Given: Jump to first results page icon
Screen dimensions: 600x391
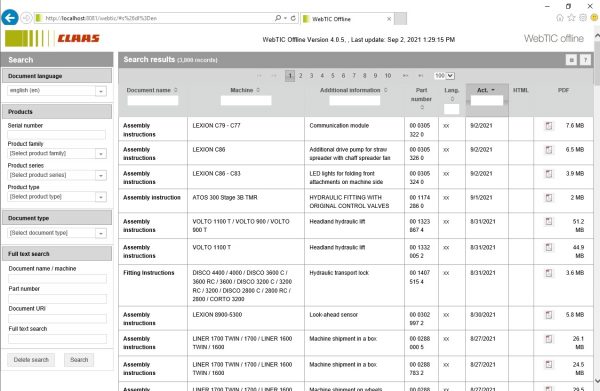Looking at the screenshot, I should click(x=259, y=76).
